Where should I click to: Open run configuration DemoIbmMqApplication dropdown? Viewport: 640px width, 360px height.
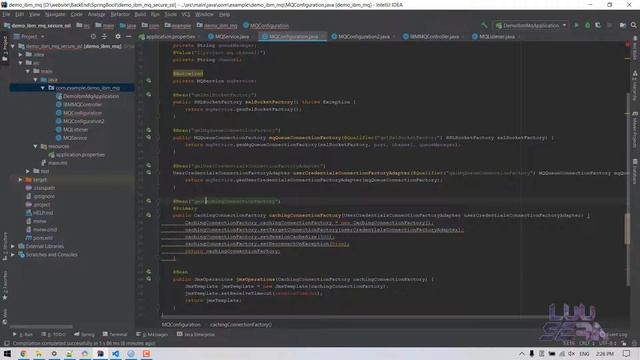[531, 25]
